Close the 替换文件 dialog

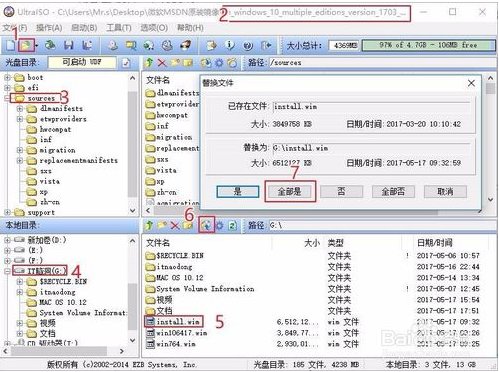(471, 83)
